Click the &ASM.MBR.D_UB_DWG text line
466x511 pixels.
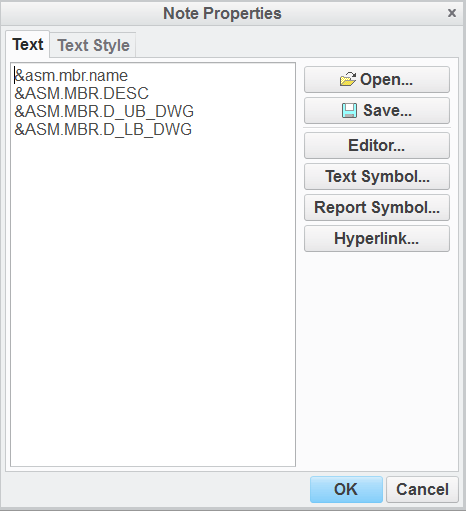(104, 111)
